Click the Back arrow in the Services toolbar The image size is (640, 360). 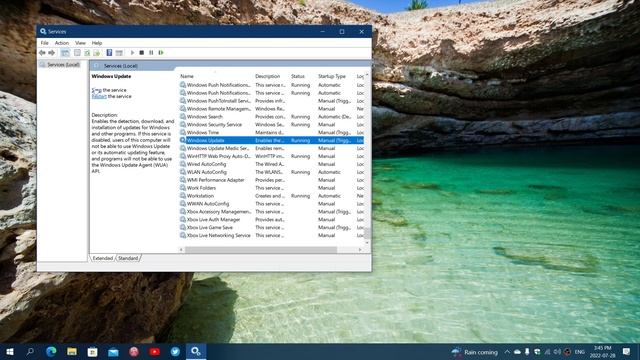tap(42, 53)
